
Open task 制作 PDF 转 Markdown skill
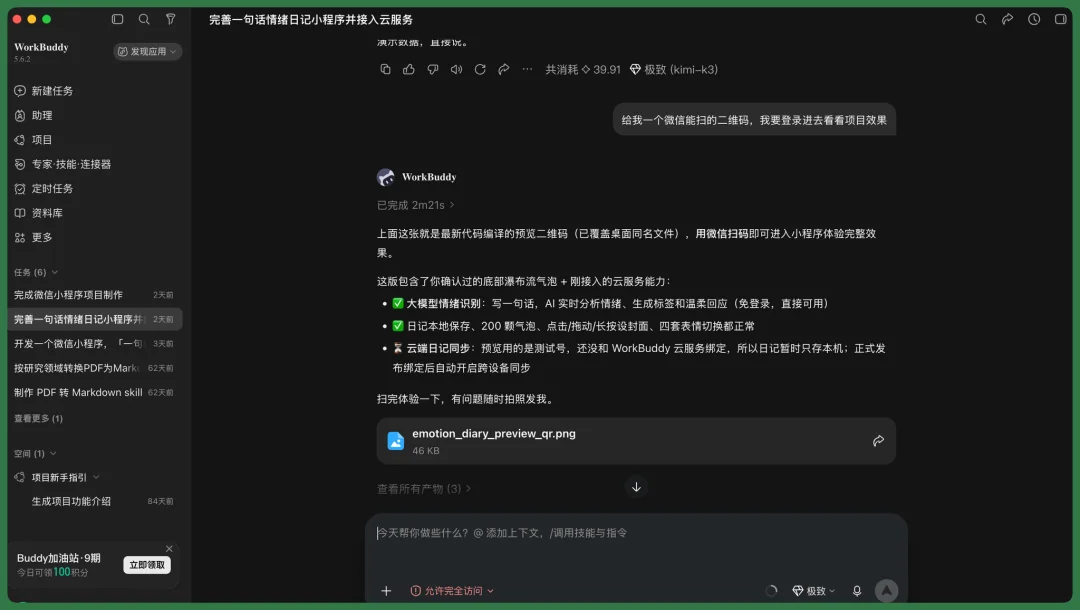click(95, 392)
